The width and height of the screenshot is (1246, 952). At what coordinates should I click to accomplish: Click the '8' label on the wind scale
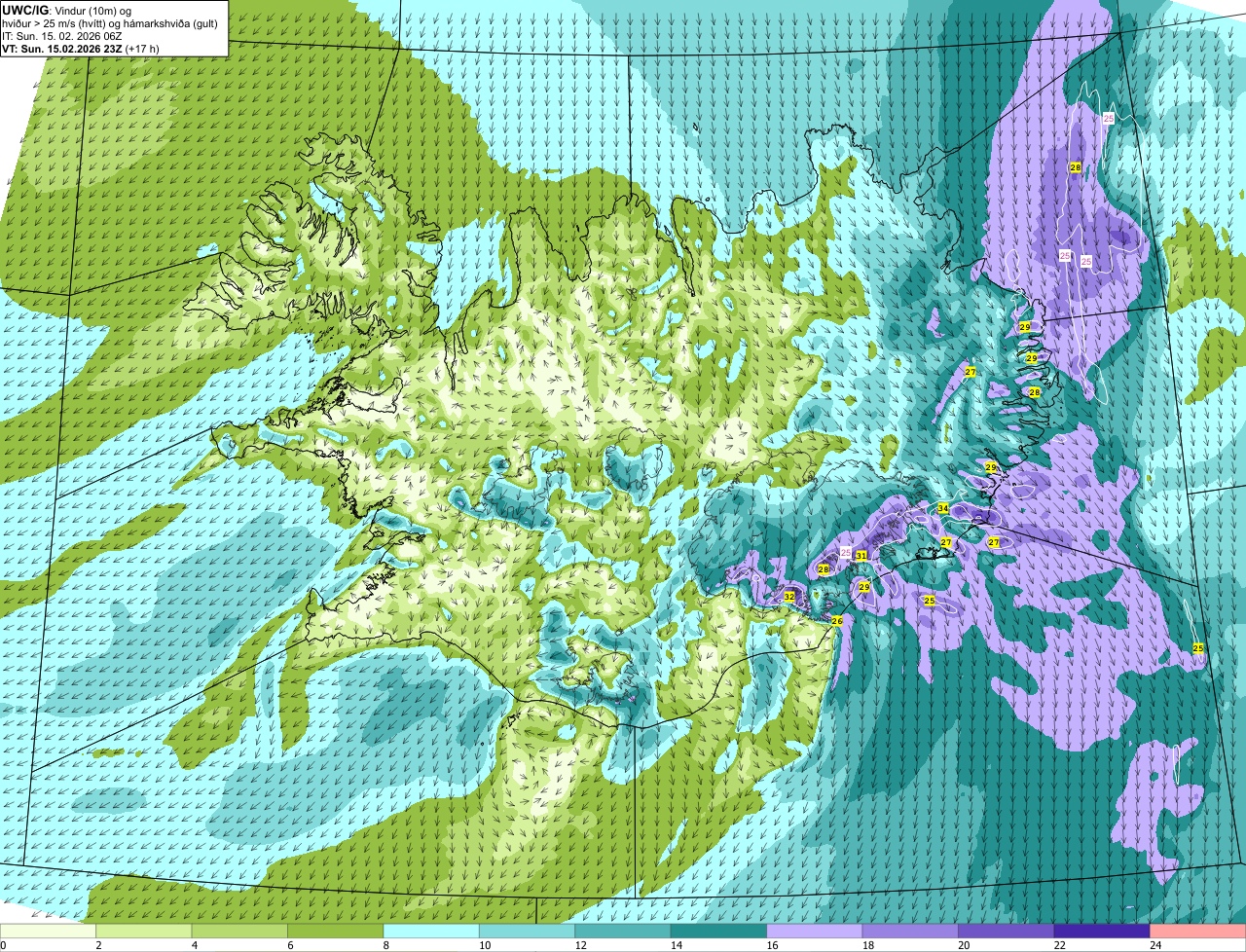pos(385,945)
